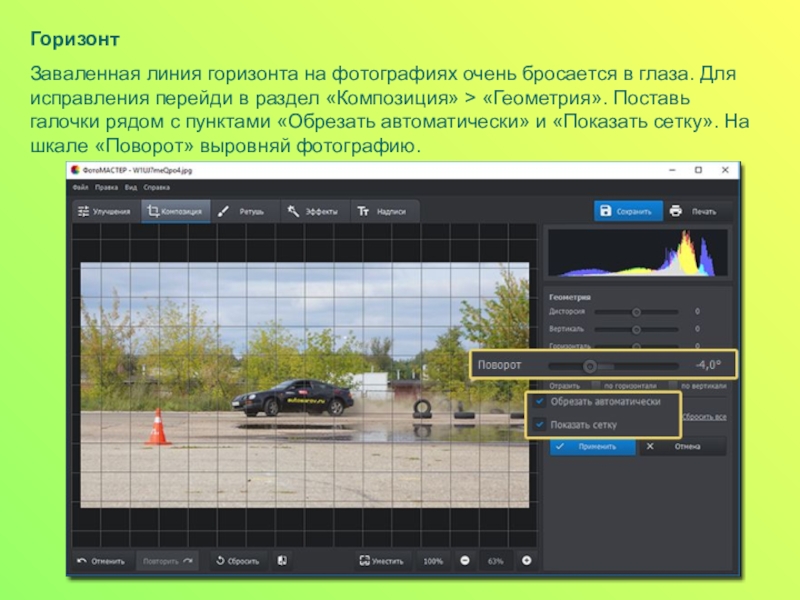
Task: Switch to the Композиция tab
Action: coord(176,211)
